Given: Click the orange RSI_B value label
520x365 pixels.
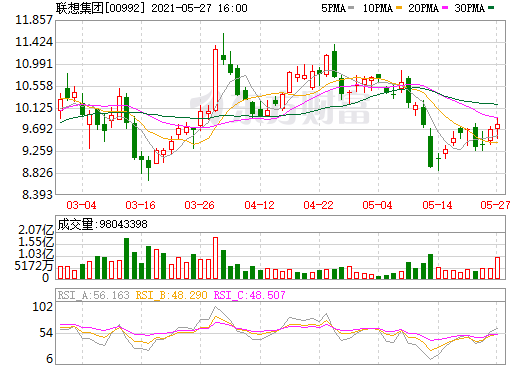Looking at the screenshot, I should 171,295.
